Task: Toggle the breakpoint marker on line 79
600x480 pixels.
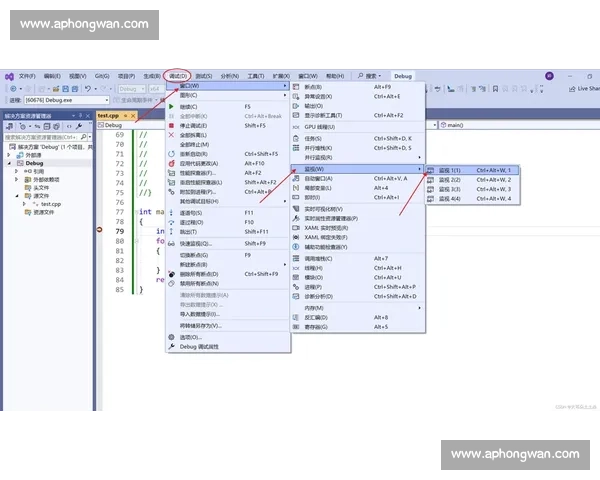Action: coord(99,230)
